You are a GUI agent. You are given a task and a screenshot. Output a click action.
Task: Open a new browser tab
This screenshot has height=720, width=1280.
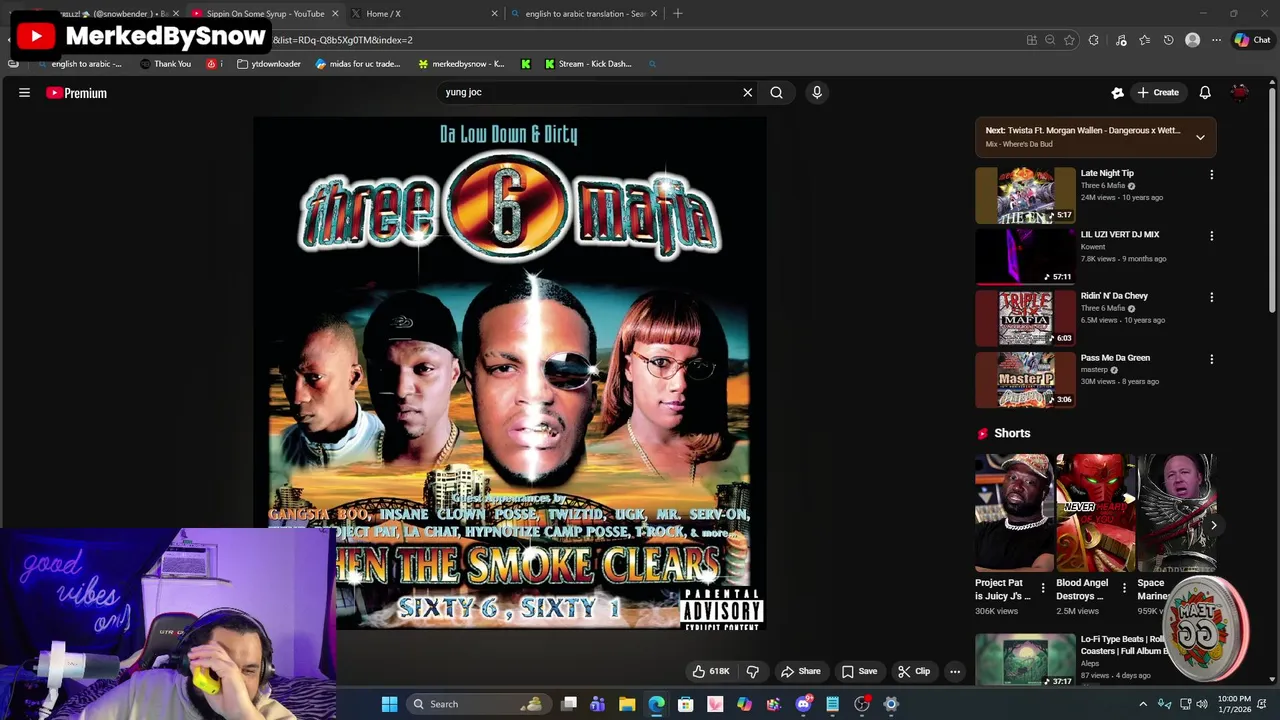click(x=678, y=13)
